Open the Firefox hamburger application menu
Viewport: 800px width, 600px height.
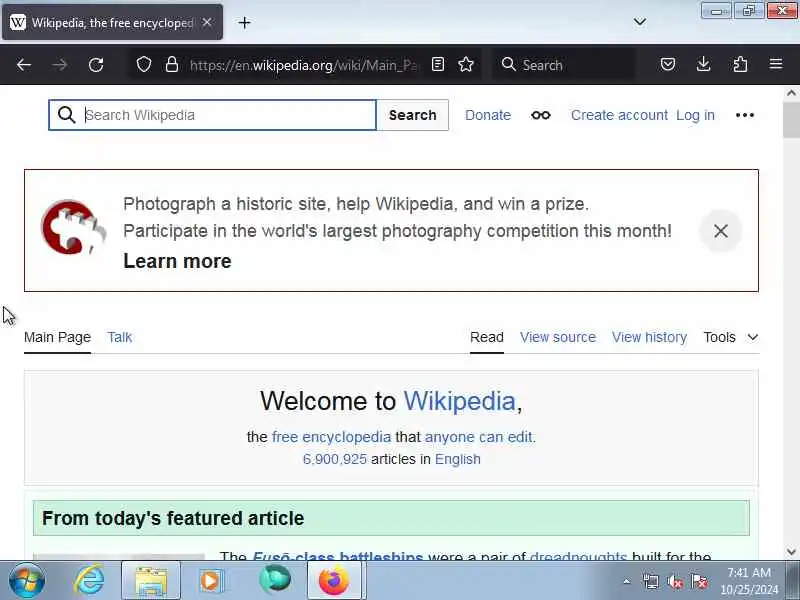click(776, 64)
